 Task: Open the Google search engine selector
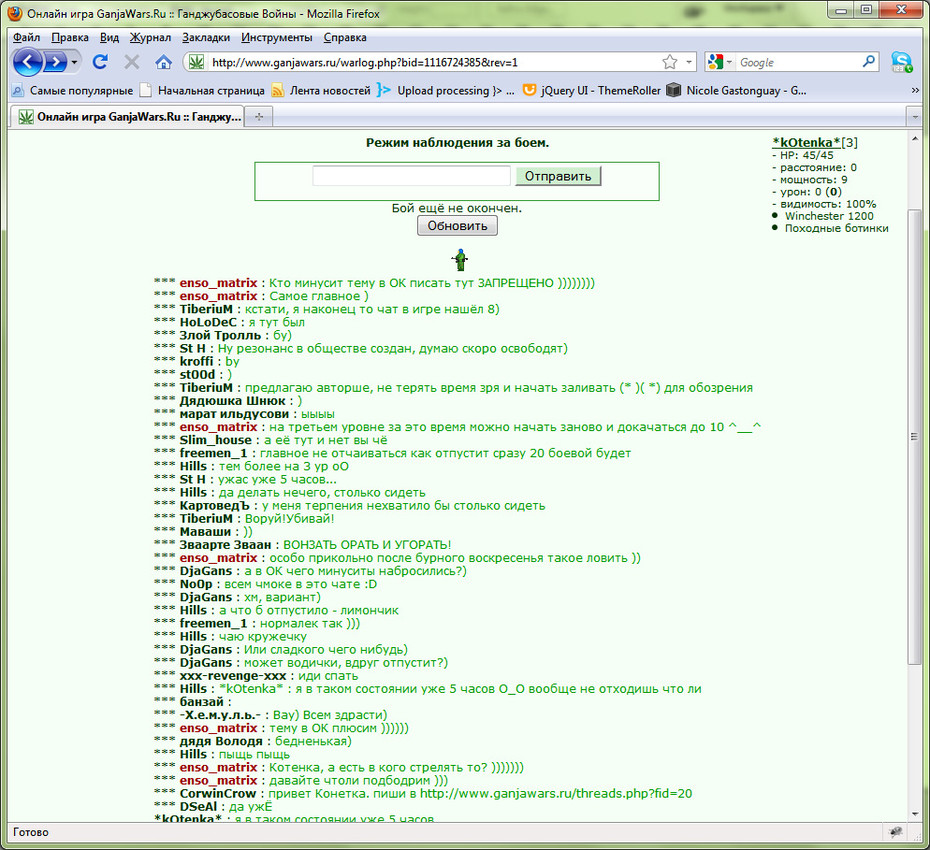click(x=720, y=62)
